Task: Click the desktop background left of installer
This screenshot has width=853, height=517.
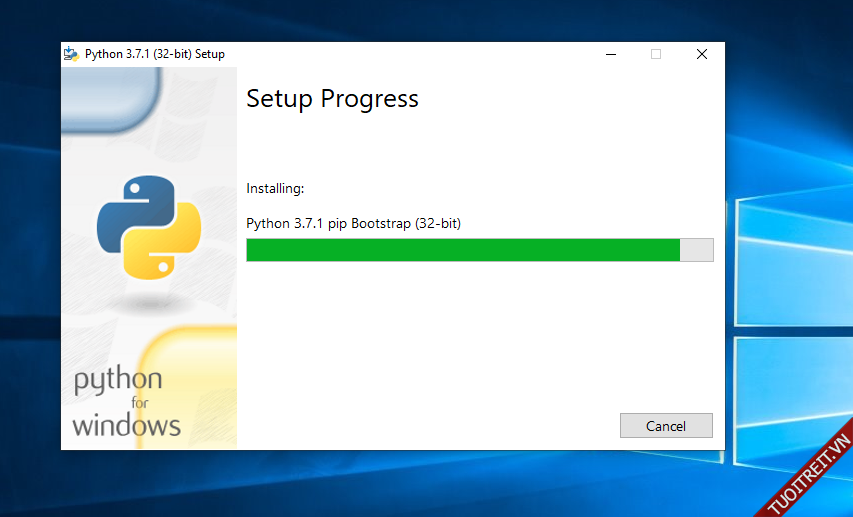Action: [30, 250]
